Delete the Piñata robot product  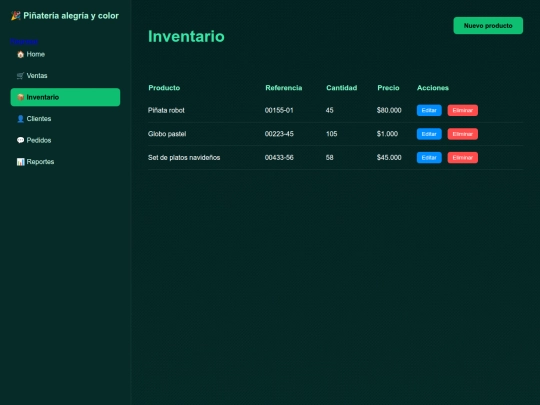pos(463,110)
